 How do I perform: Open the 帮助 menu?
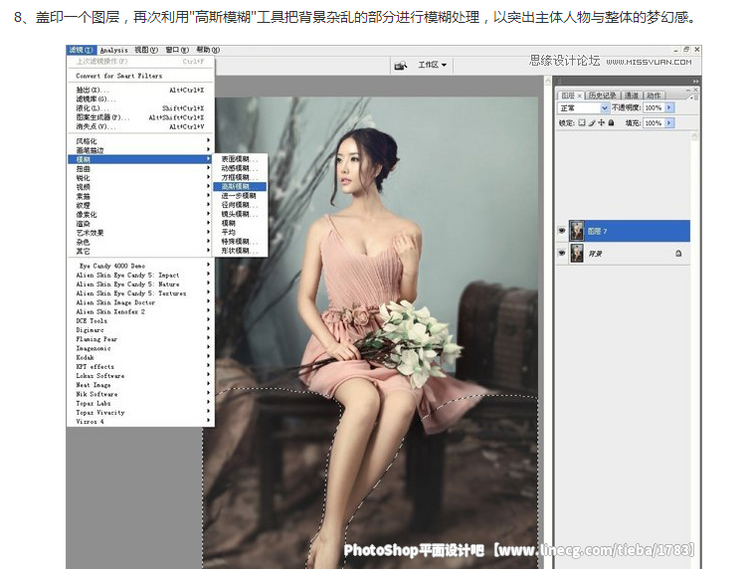[208, 50]
